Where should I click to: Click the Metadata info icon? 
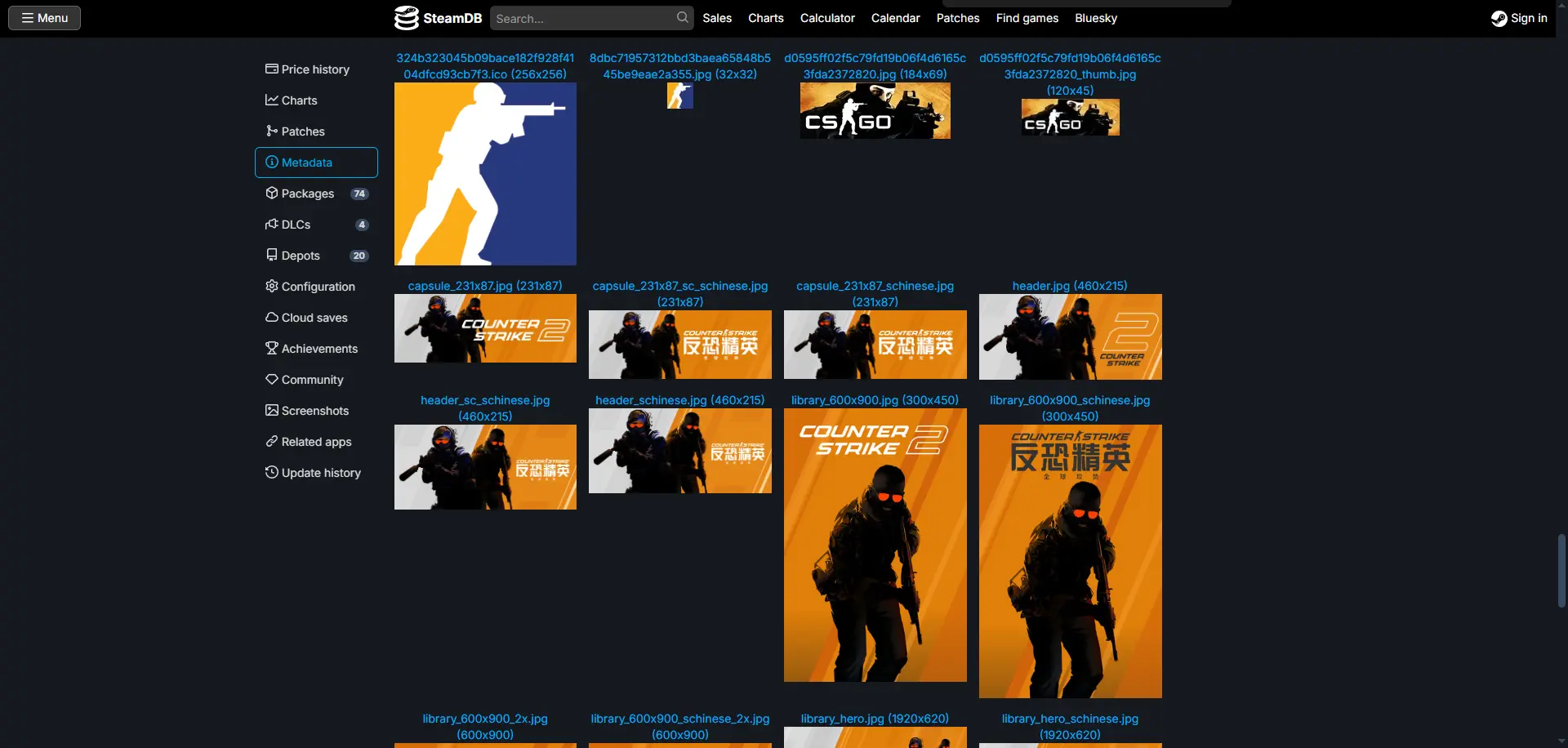click(271, 163)
